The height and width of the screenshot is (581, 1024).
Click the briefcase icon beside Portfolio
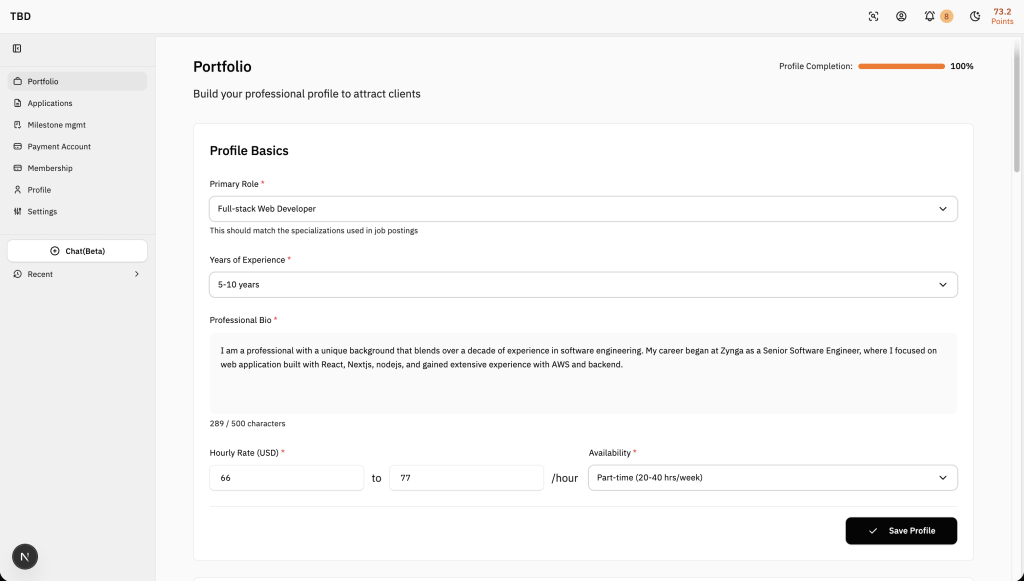(x=18, y=81)
